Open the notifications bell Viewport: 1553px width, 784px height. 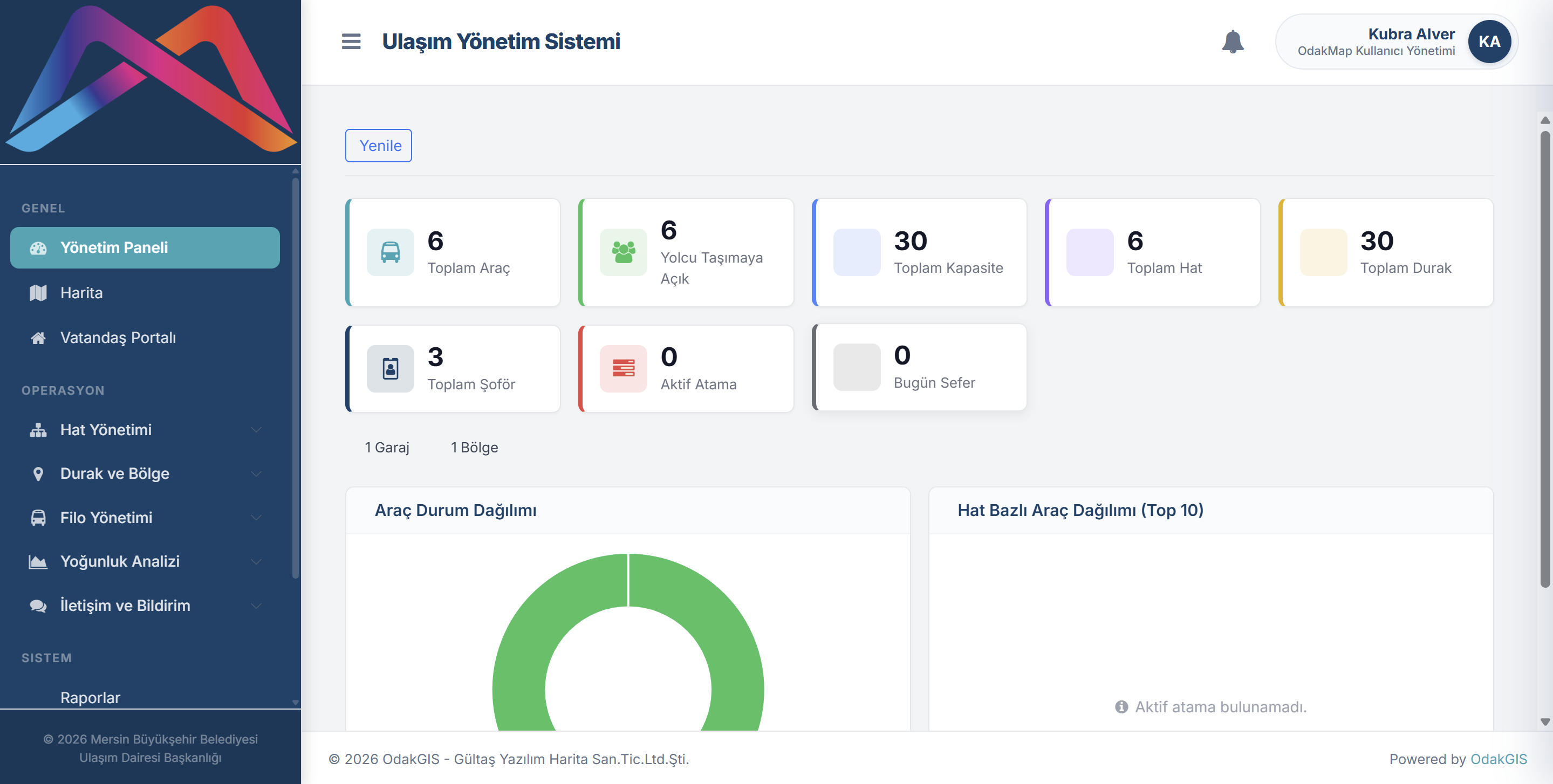click(x=1232, y=42)
